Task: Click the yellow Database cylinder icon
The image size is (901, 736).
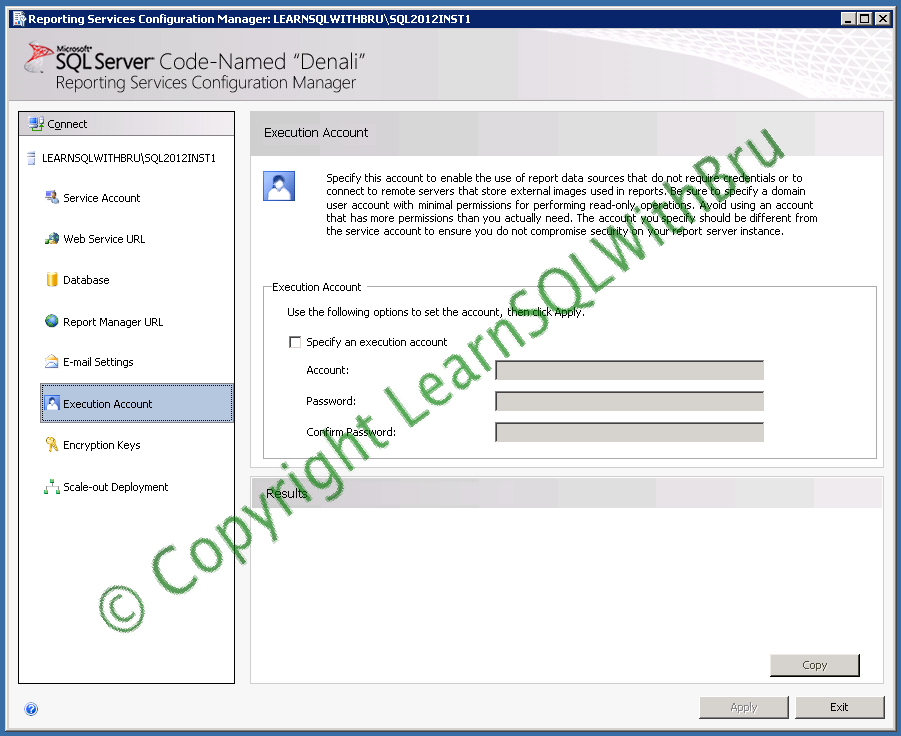Action: coord(52,279)
